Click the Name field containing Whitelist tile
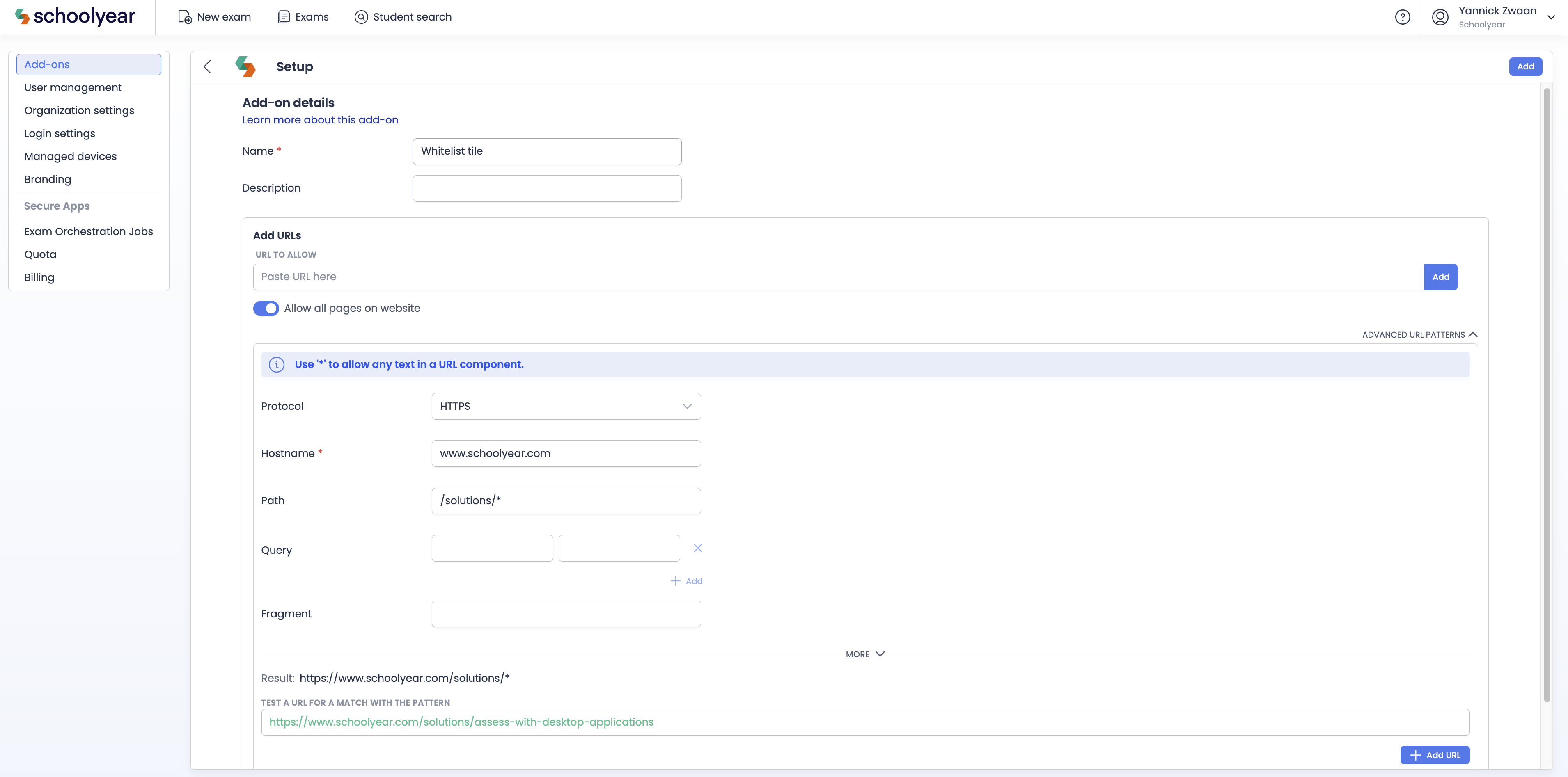The image size is (1568, 777). (547, 151)
